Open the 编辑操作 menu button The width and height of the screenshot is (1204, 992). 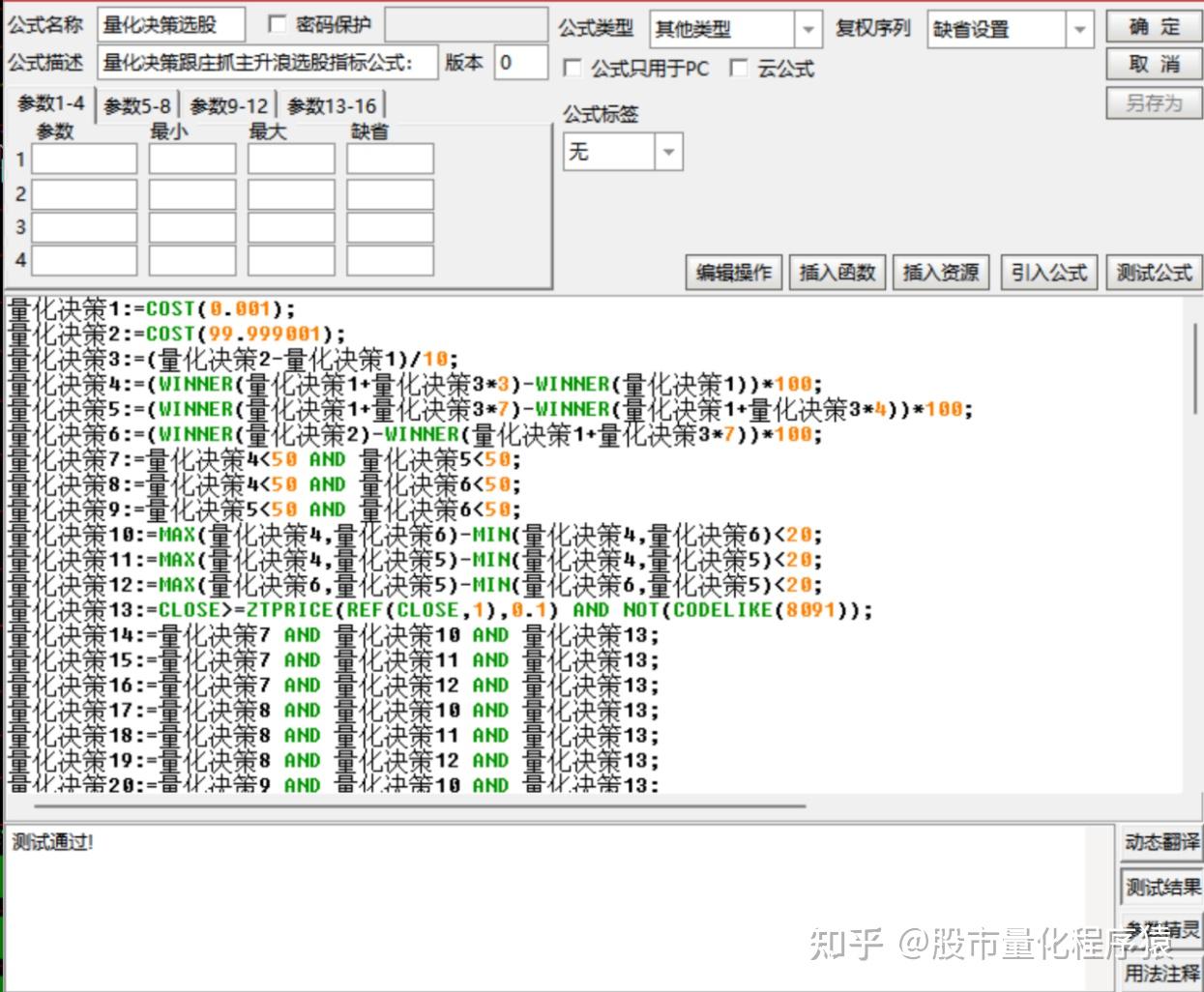point(734,273)
